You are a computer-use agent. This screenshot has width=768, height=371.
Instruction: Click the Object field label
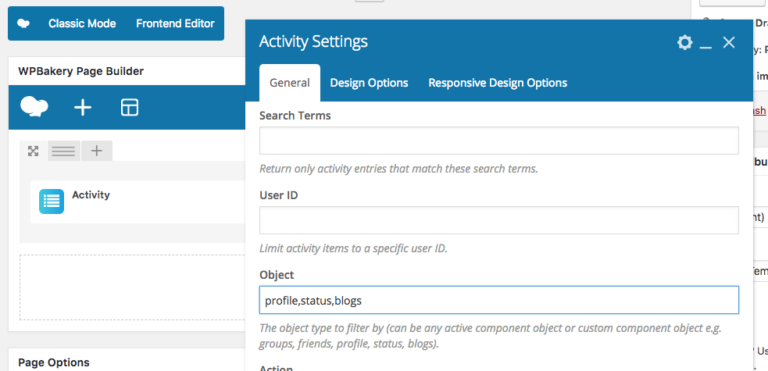tap(277, 275)
